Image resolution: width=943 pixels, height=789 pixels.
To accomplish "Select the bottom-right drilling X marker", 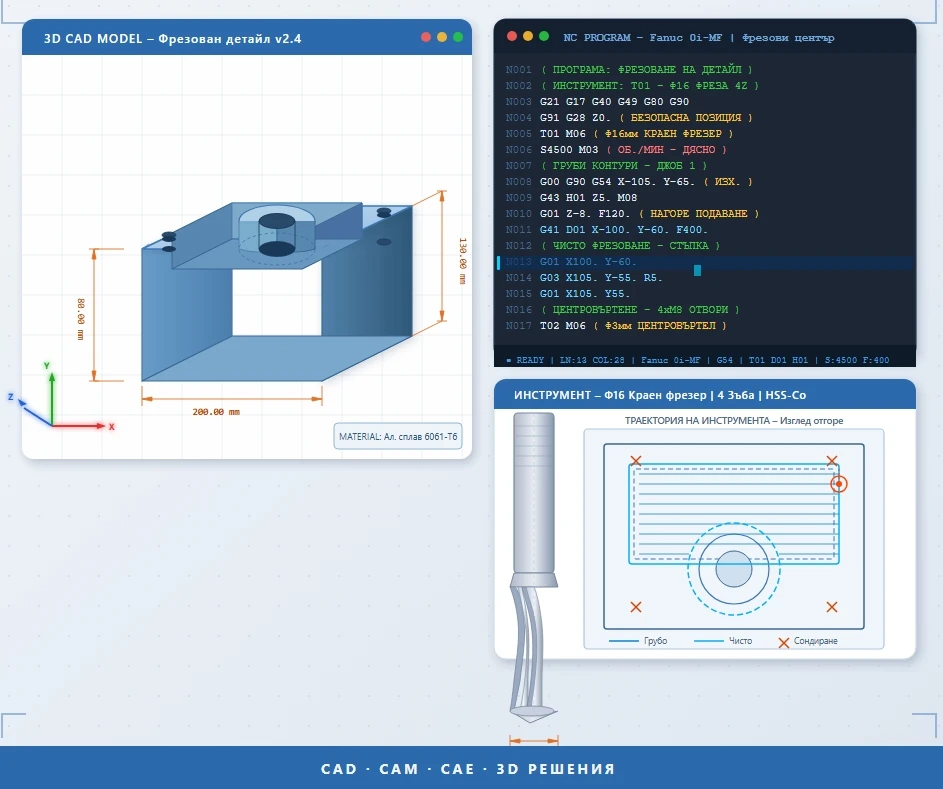I will point(832,606).
